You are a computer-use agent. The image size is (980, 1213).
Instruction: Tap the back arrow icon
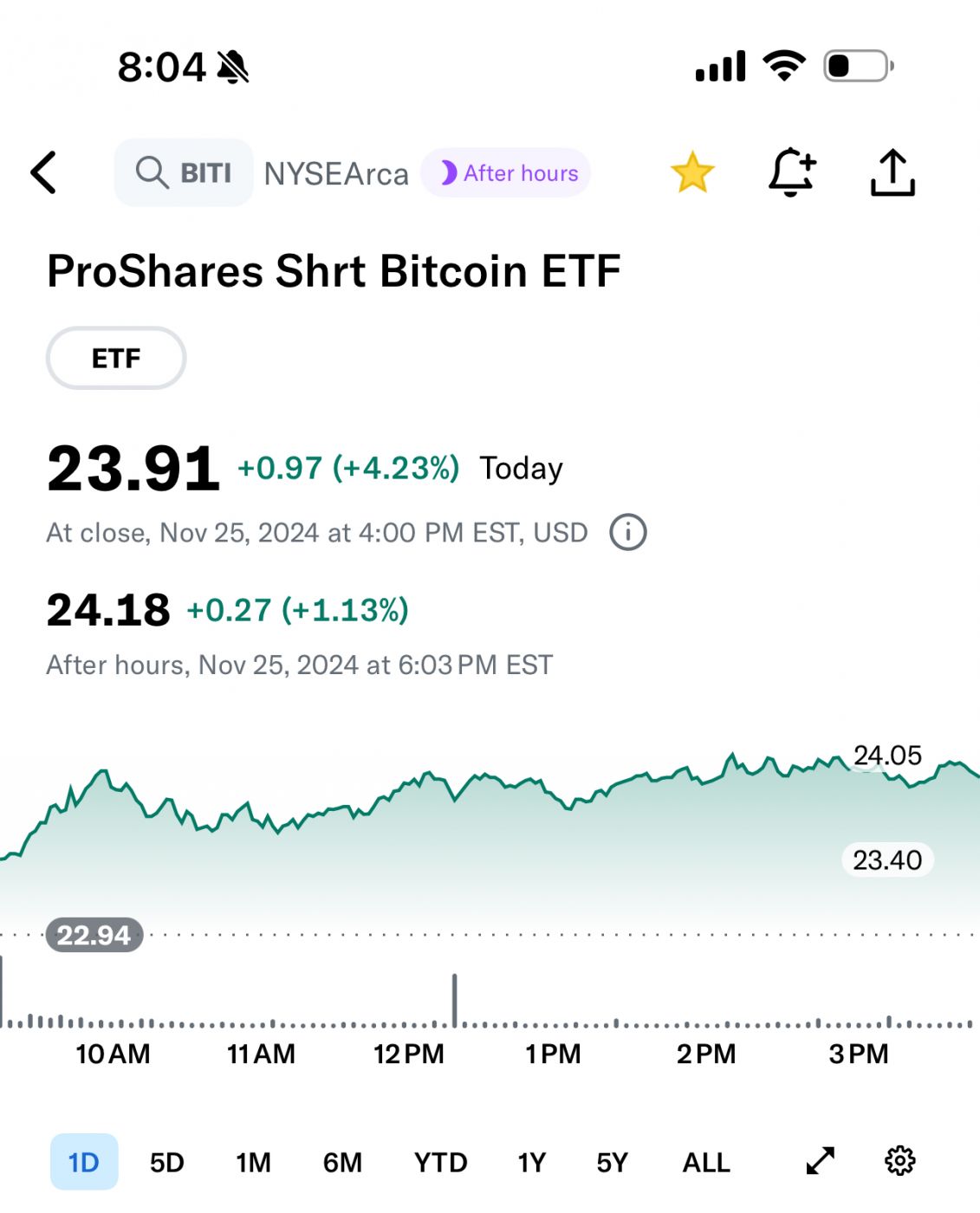coord(43,172)
